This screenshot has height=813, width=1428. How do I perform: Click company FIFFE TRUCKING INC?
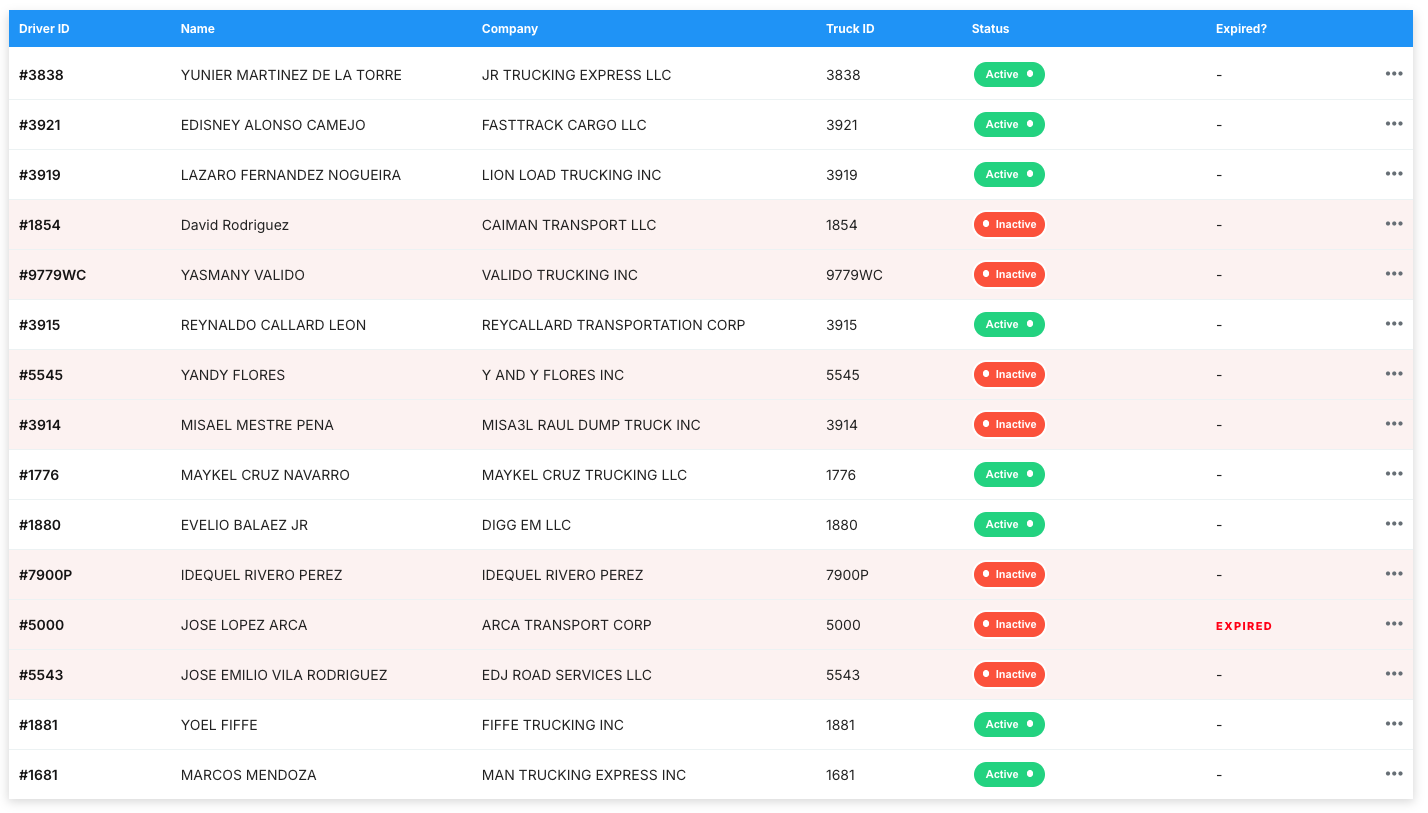(553, 725)
